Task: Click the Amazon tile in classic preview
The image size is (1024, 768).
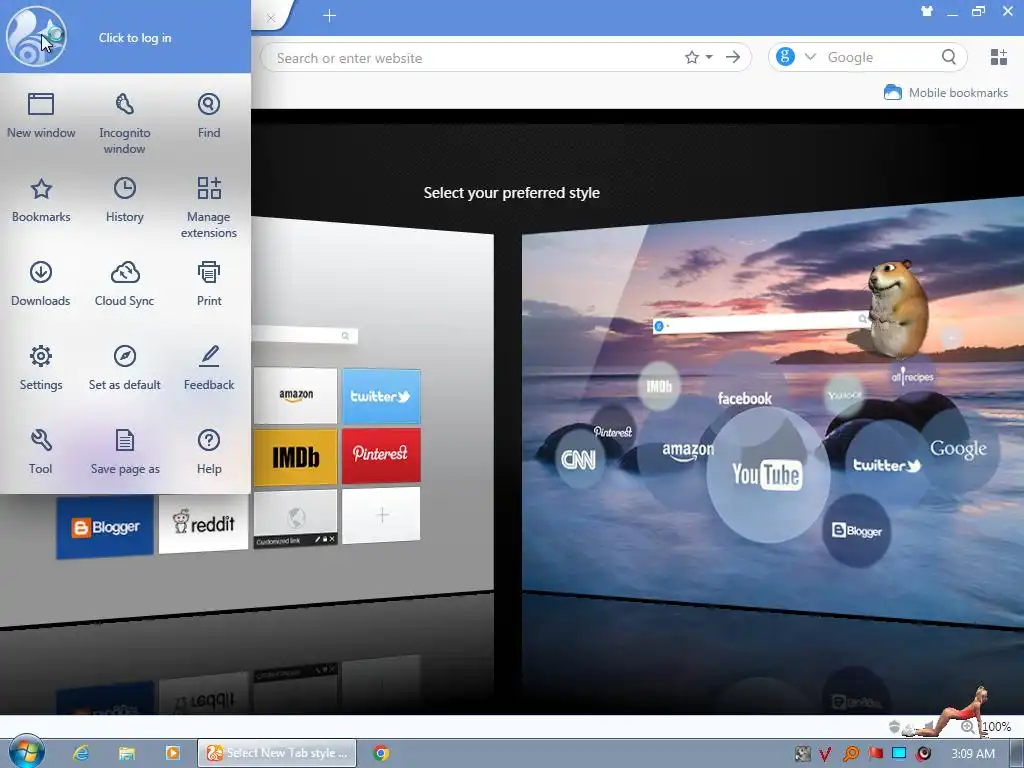Action: coord(296,395)
